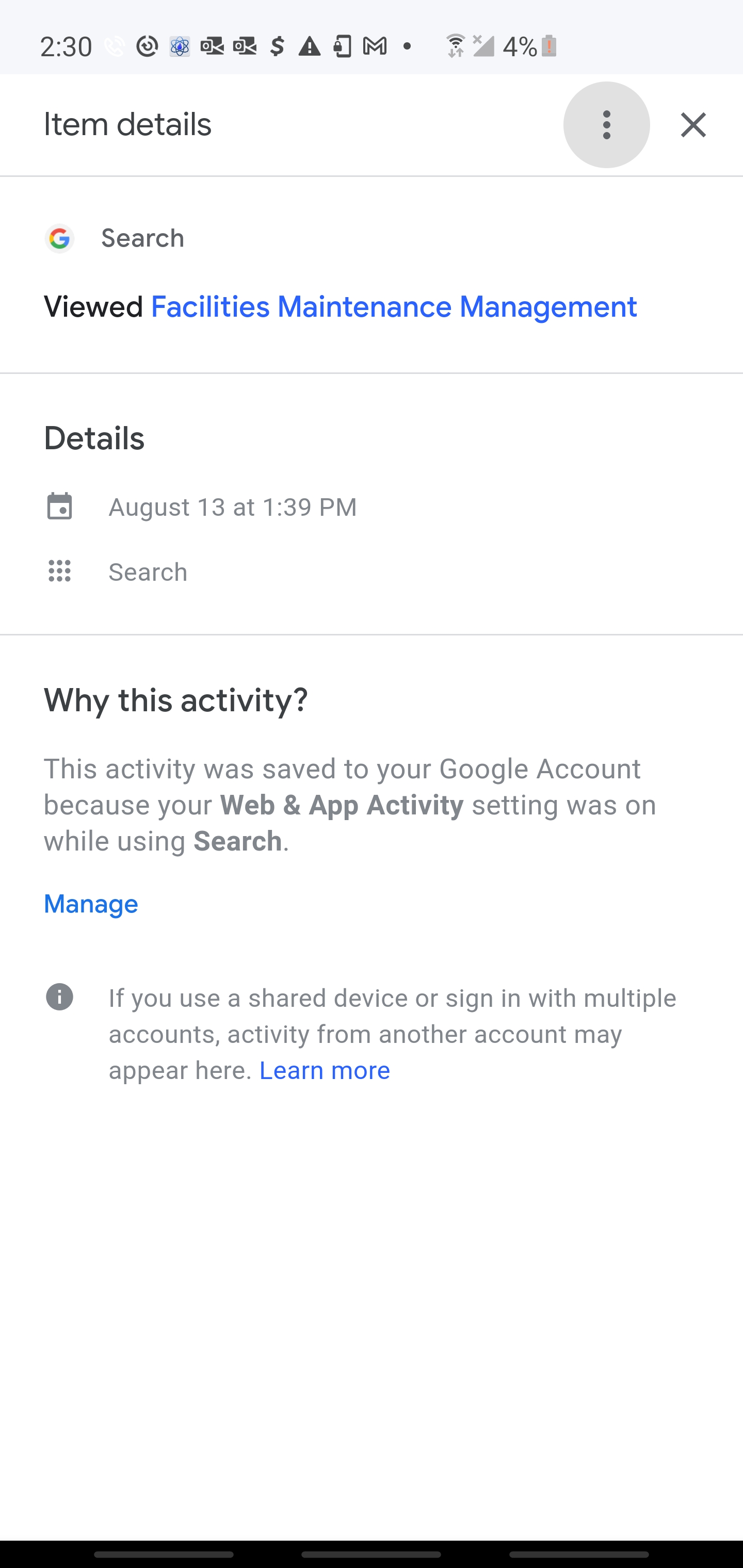The image size is (743, 1568).
Task: Tap the Search product label under Details
Action: point(148,572)
